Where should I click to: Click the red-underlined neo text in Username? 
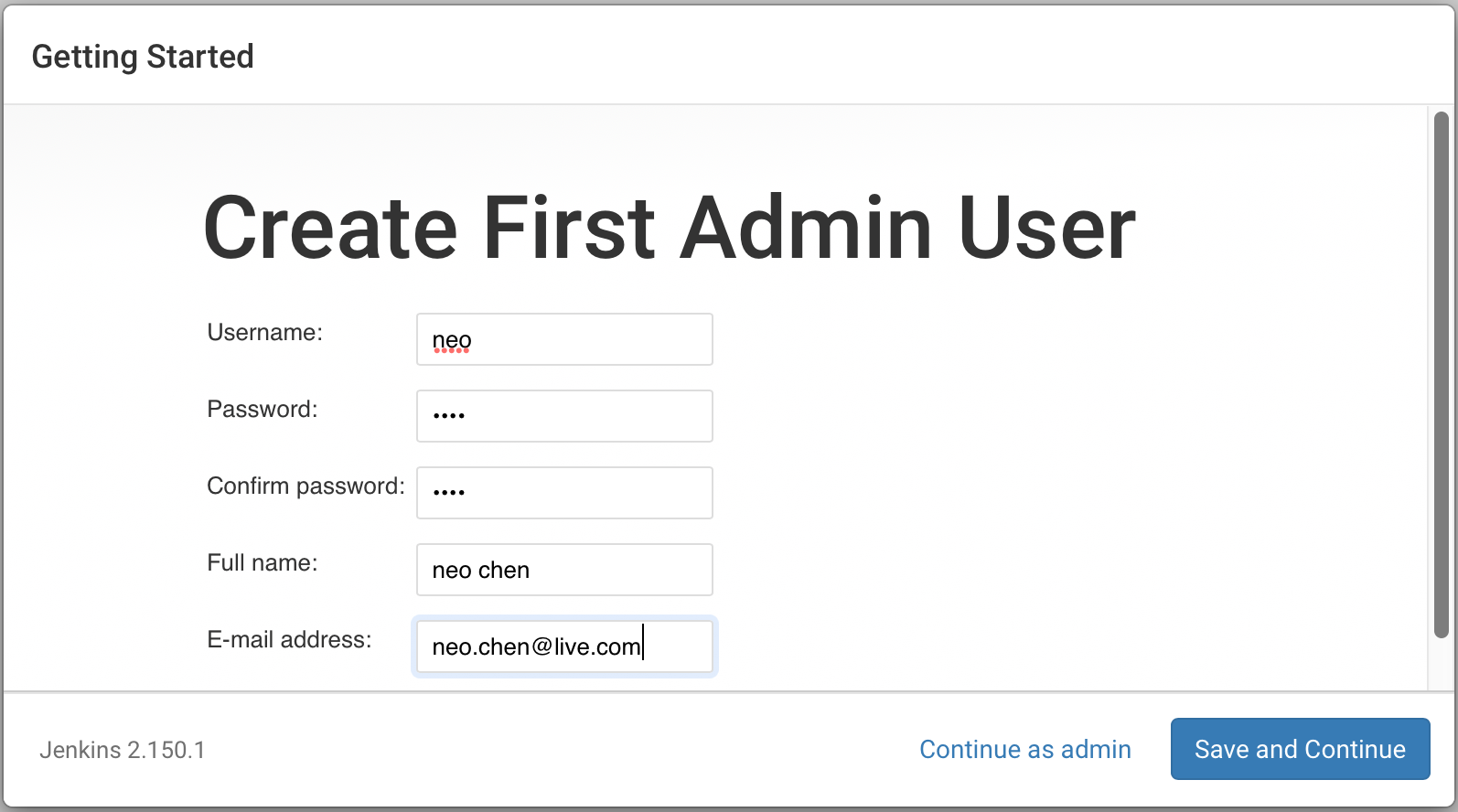pos(452,340)
